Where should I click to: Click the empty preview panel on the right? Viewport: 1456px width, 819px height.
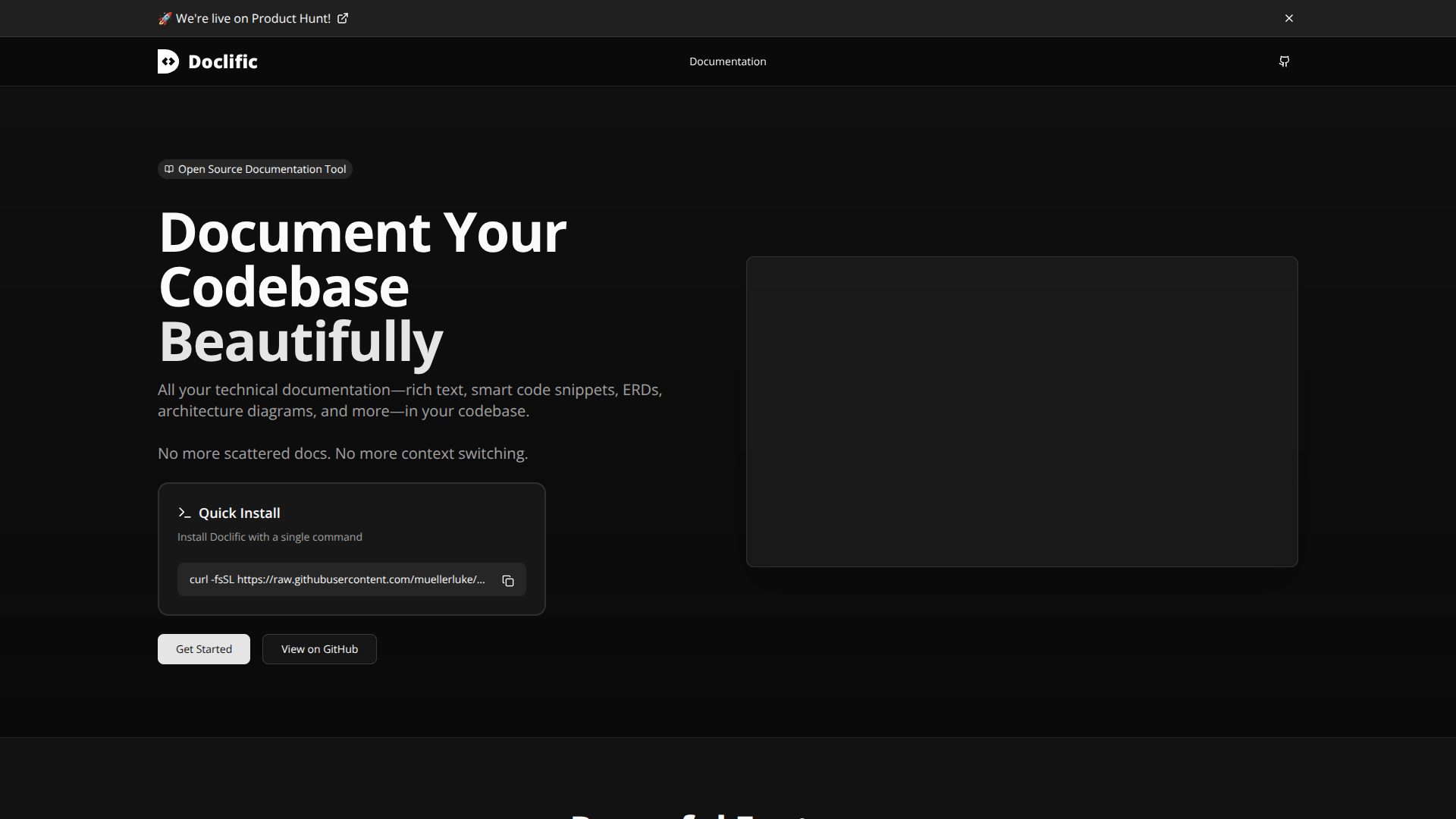(x=1021, y=411)
